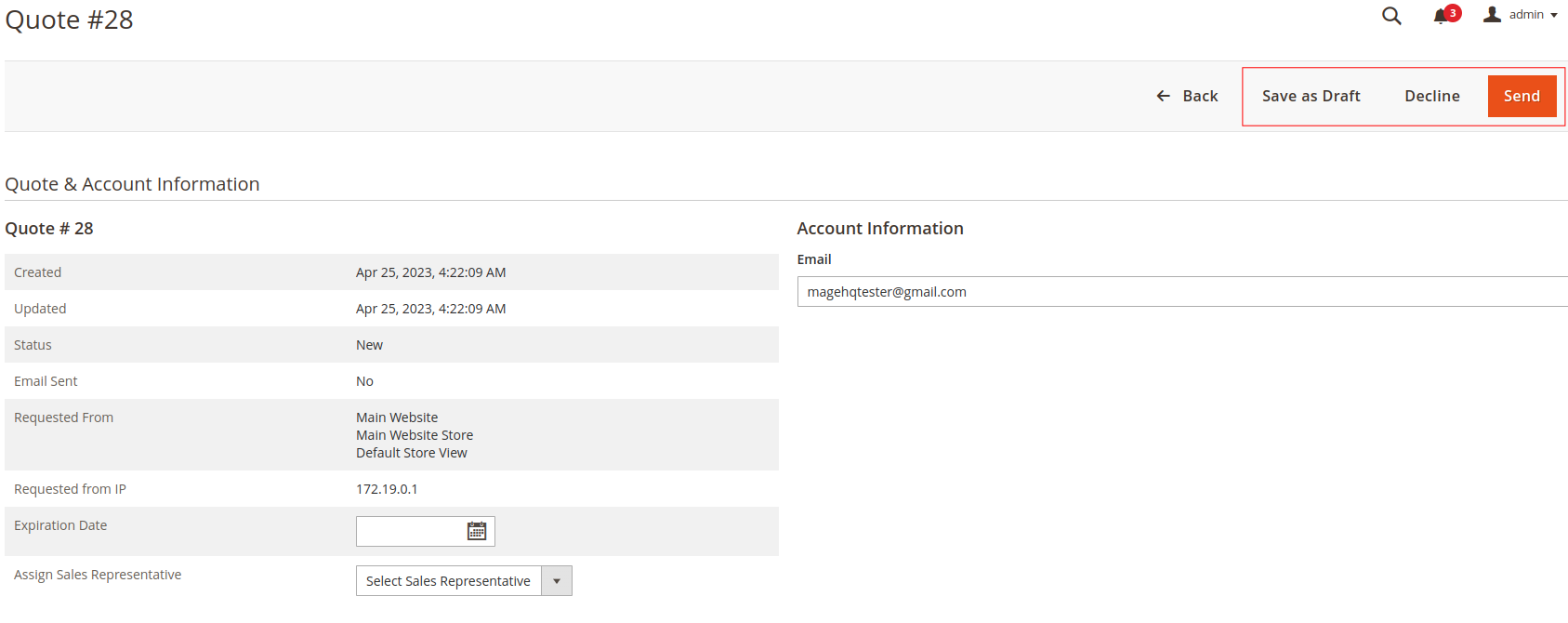Click the admin user avatar icon
1568x623 pixels.
pos(1492,14)
